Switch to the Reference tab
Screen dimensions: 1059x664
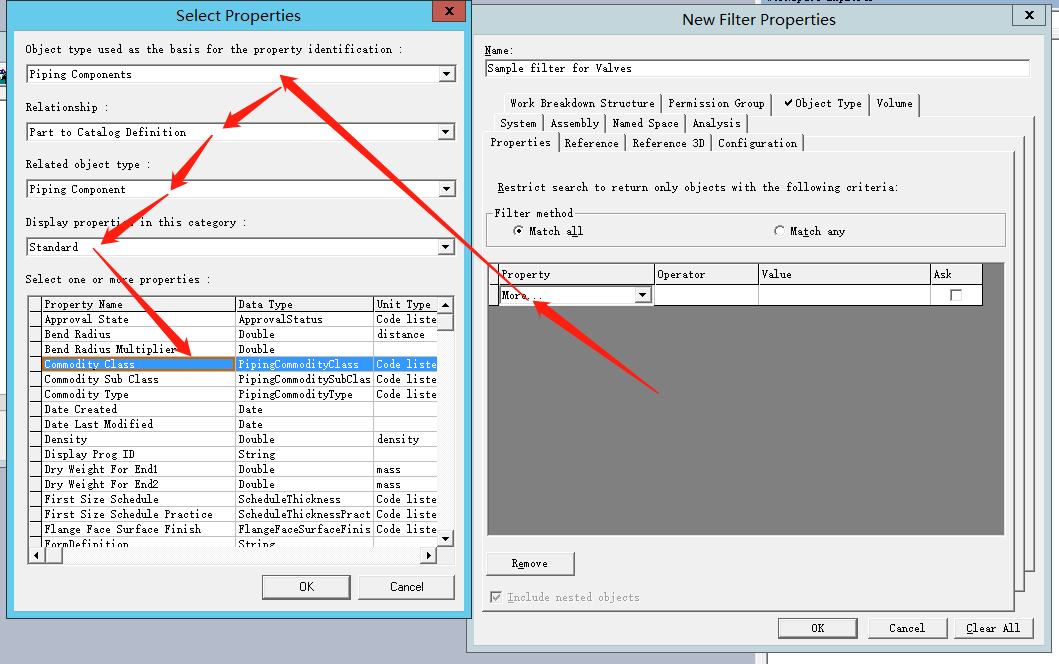point(592,143)
